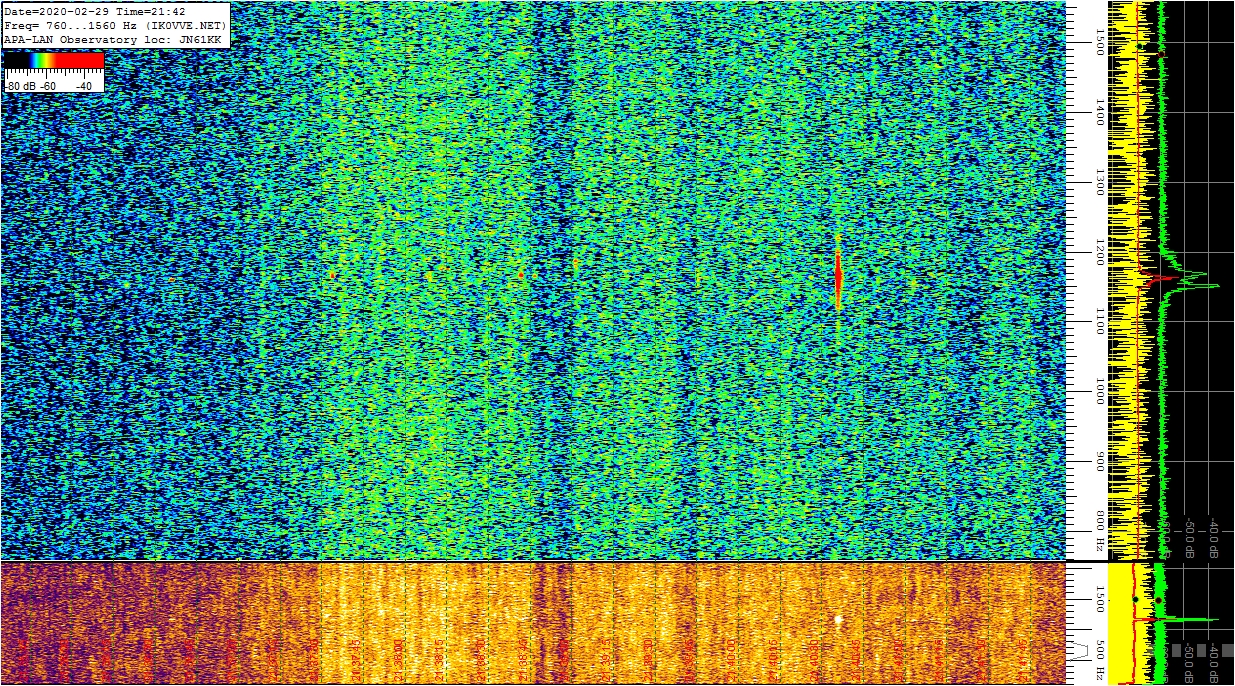Click the -40 label under the color scale
Screen dimensions: 1235x686
point(83,86)
